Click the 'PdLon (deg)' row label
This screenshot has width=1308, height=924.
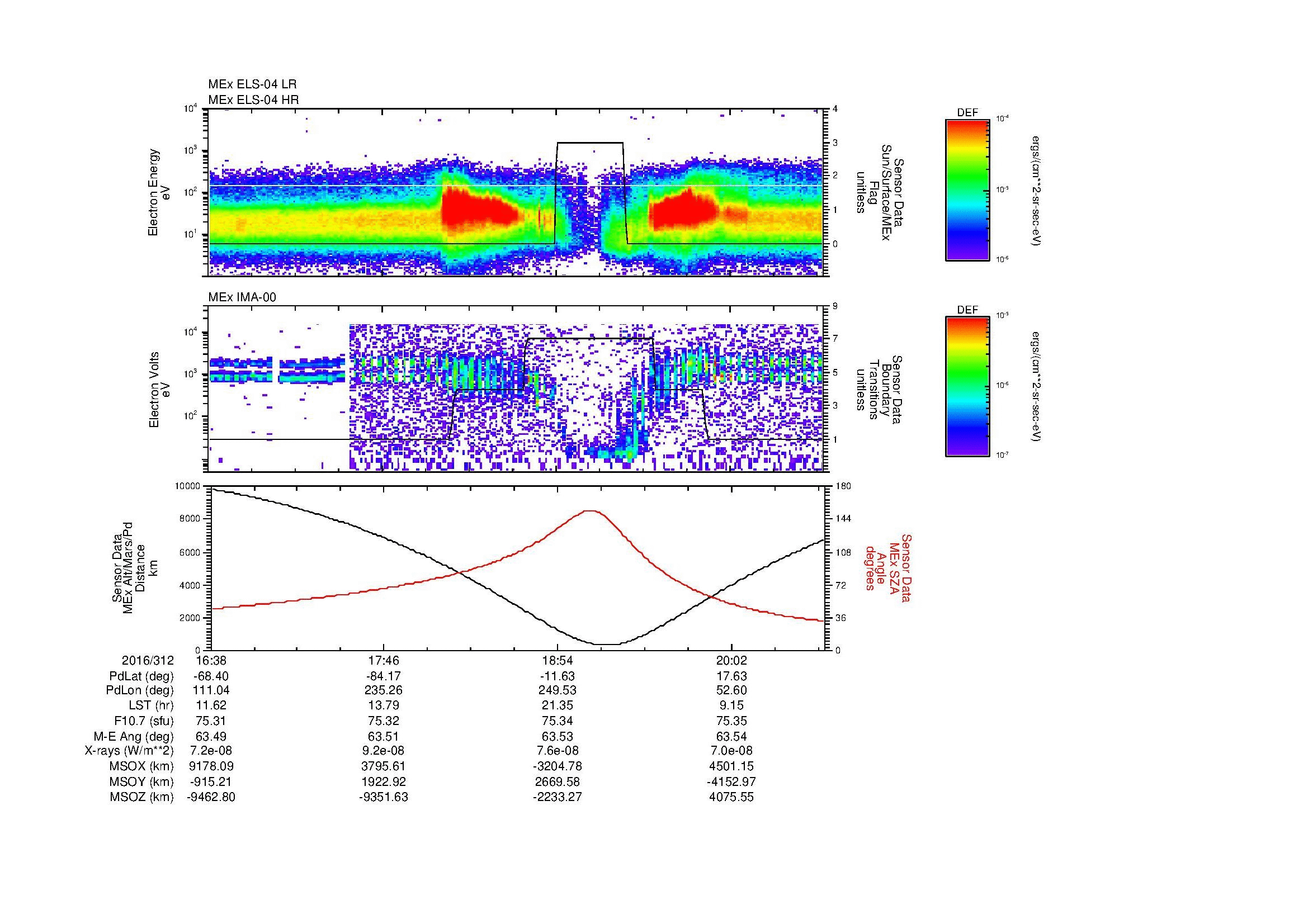click(140, 690)
